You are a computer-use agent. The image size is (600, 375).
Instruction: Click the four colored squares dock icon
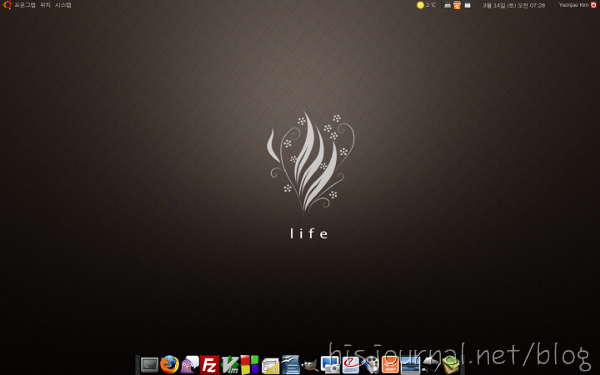(250, 364)
